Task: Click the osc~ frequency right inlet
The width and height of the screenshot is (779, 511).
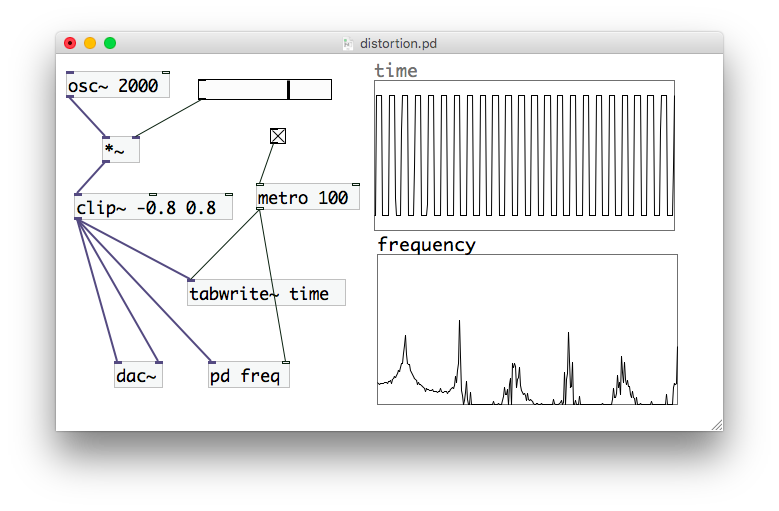Action: click(x=166, y=73)
